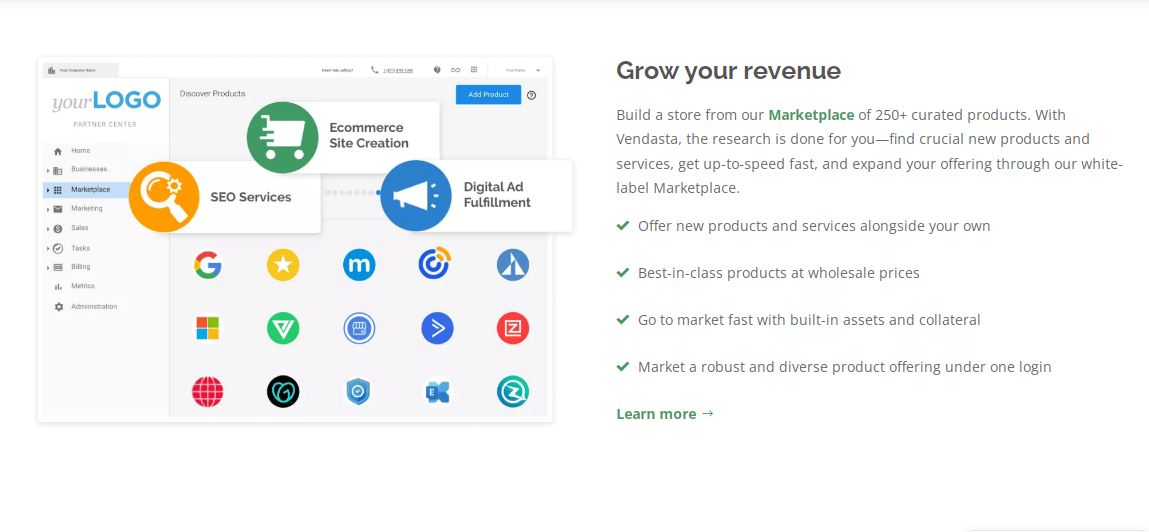The image size is (1149, 532).
Task: Select the Microsoft Exchange product icon
Action: point(437,391)
